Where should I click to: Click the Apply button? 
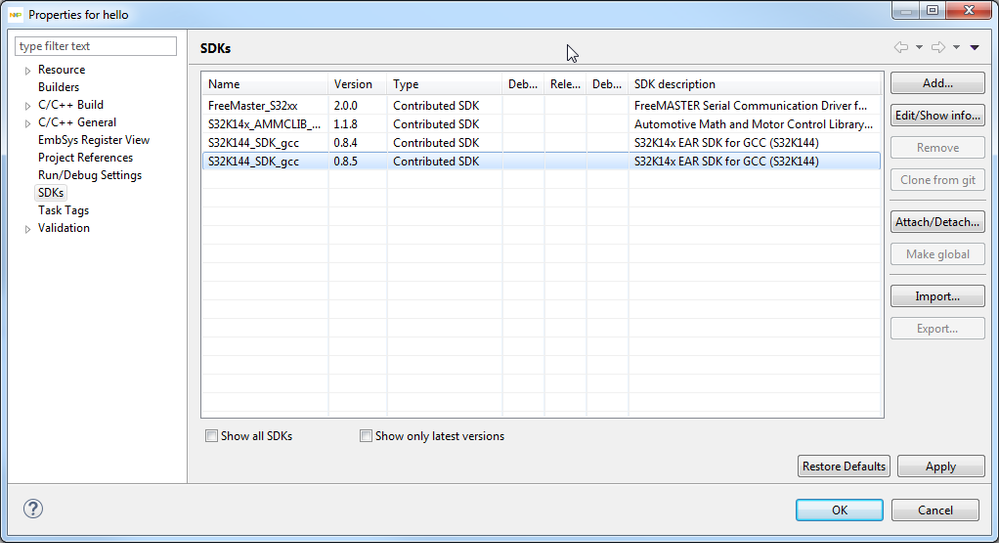click(x=940, y=467)
